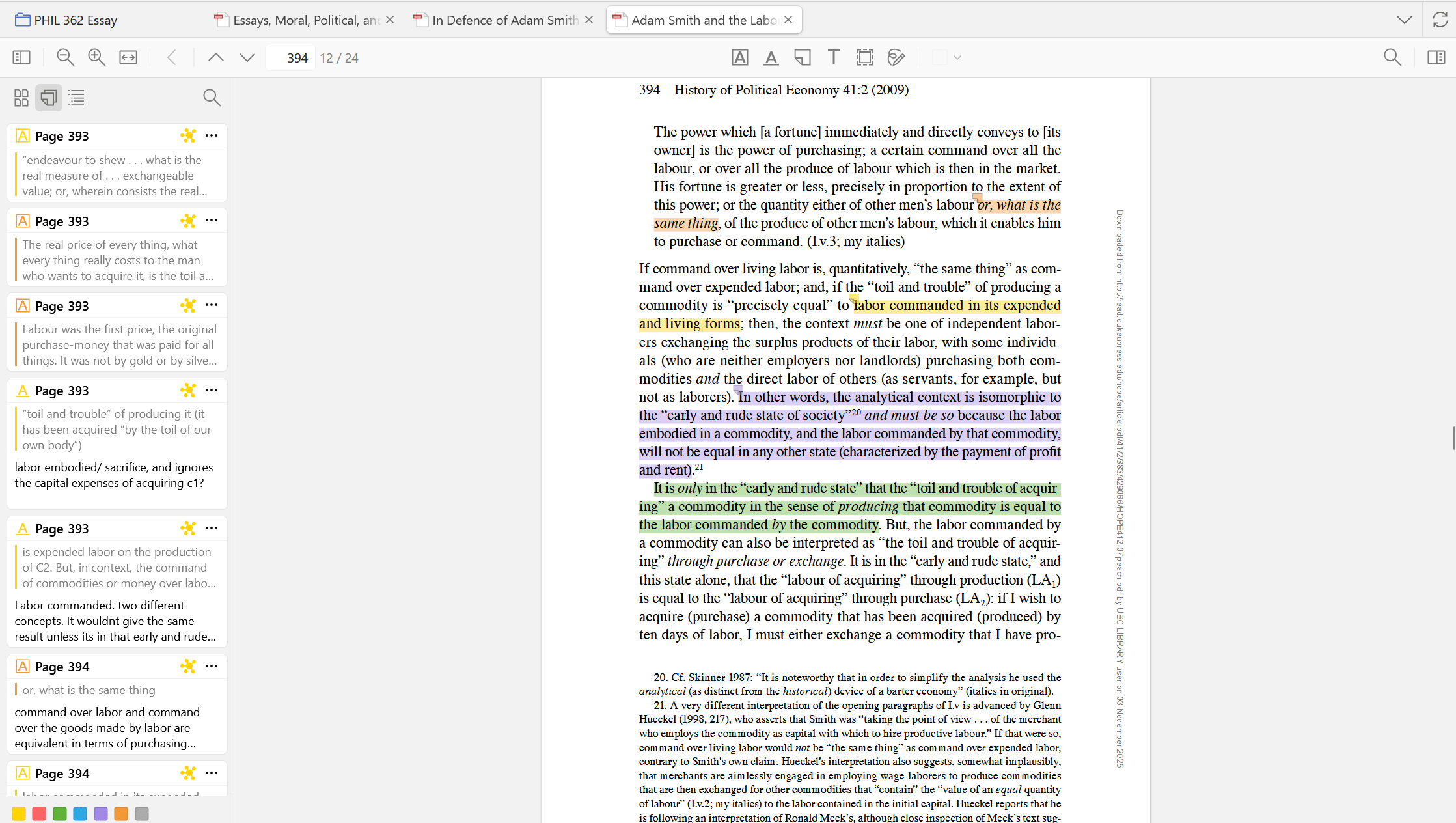Open options menu of first Page 393 annotation
This screenshot has width=1456, height=823.
click(212, 135)
